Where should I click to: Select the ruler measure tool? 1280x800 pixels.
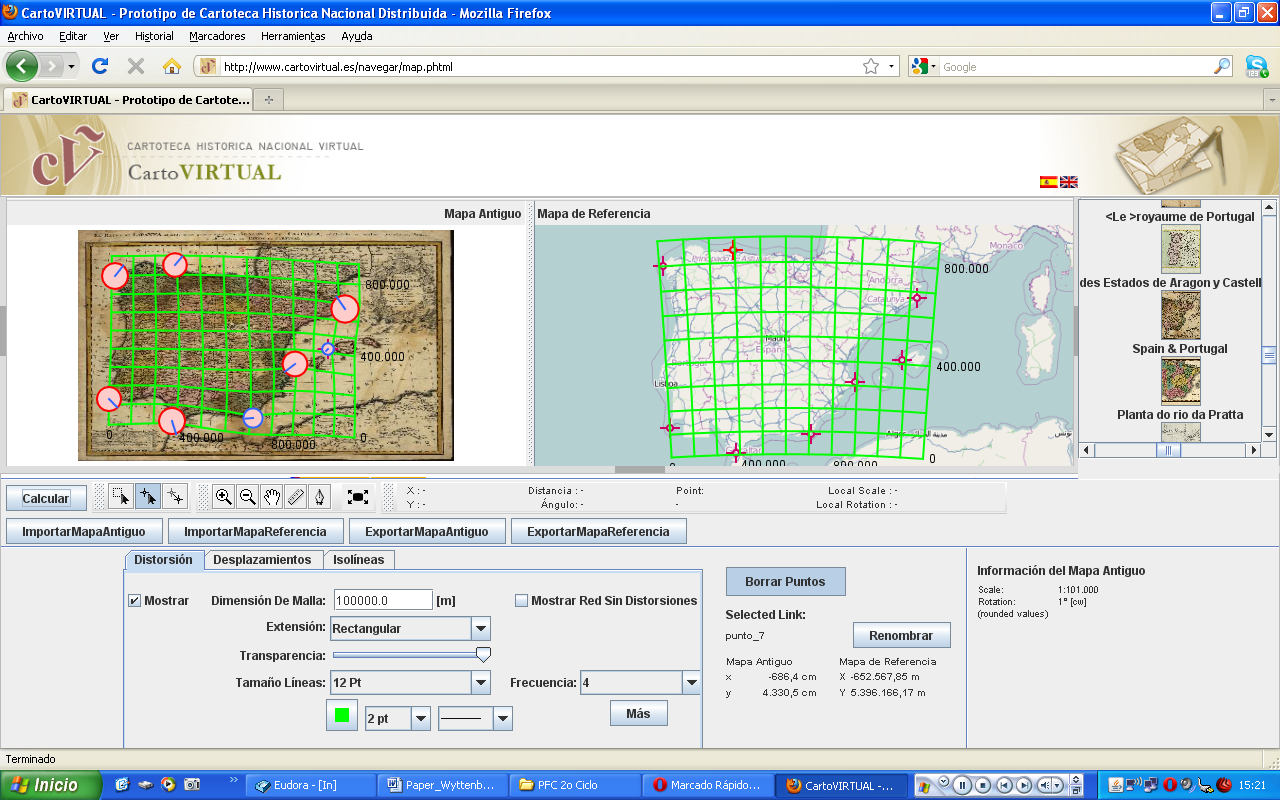click(296, 496)
